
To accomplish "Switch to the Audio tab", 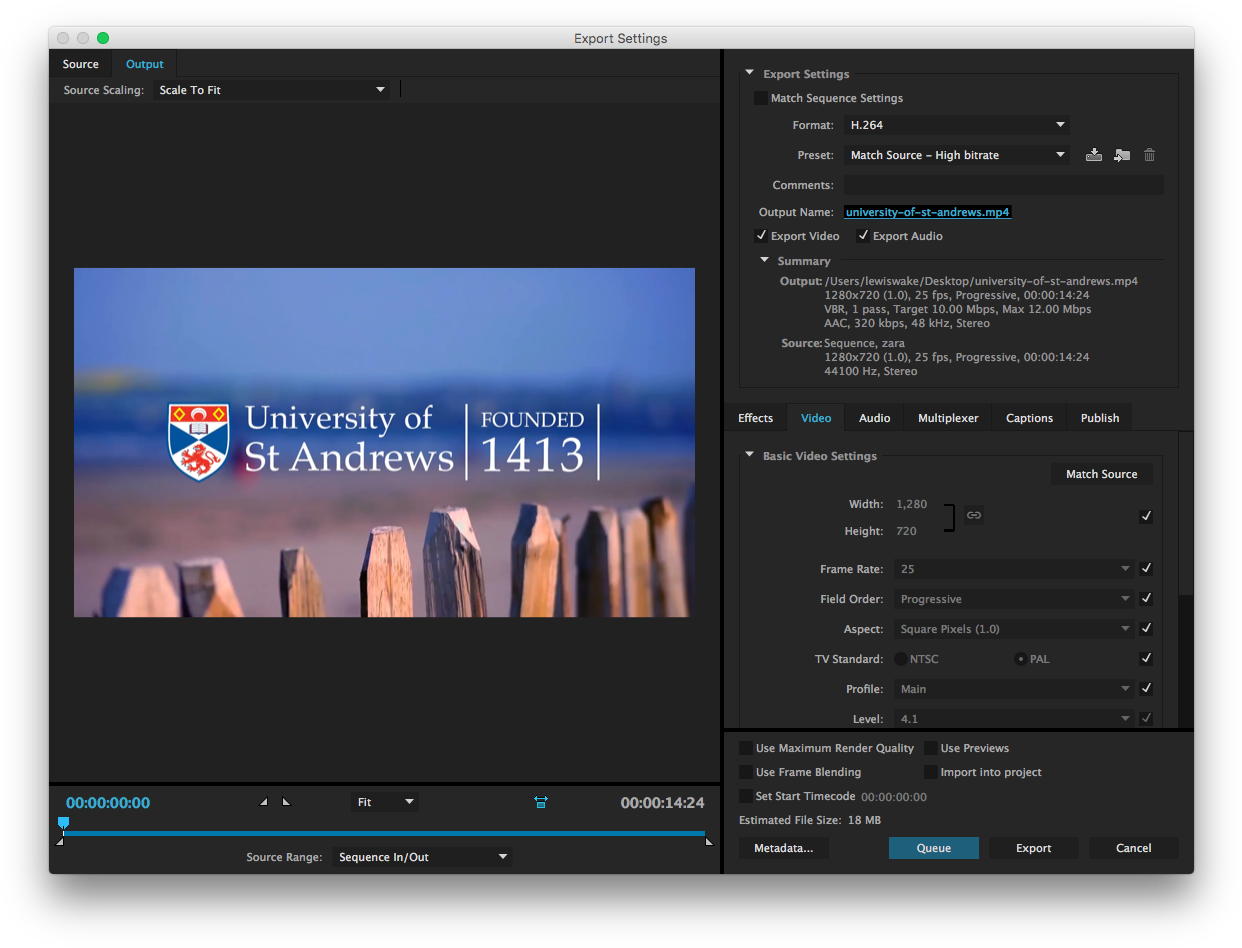I will click(x=875, y=418).
